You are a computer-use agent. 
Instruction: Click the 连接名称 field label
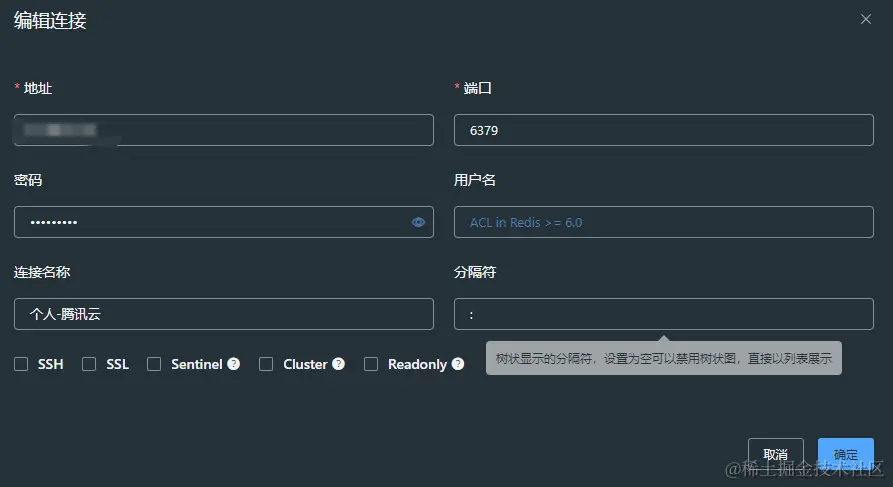(x=42, y=272)
